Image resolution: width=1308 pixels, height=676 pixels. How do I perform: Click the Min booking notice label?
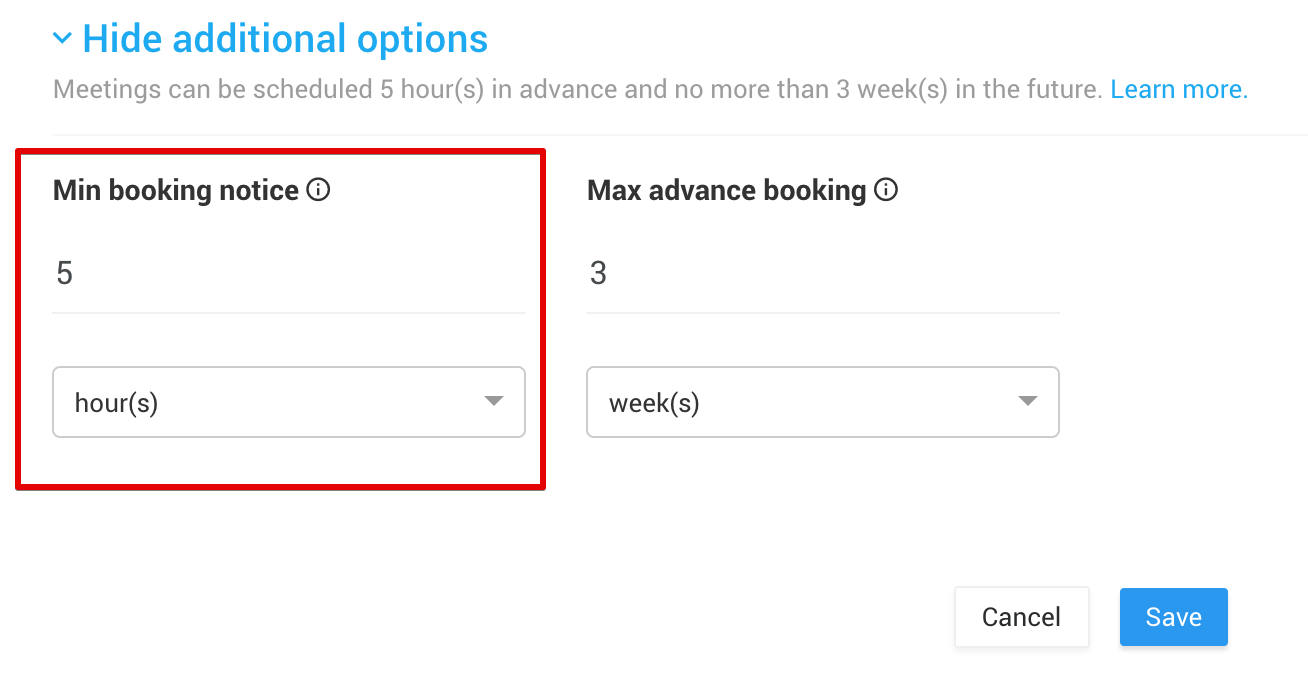pyautogui.click(x=176, y=190)
